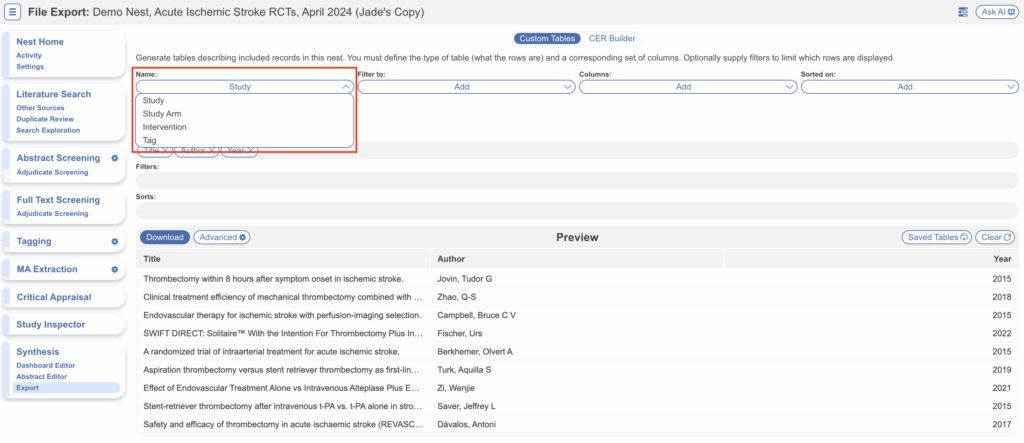Image resolution: width=1024 pixels, height=443 pixels.
Task: Click the server stack icon beside Ask AI
Action: pyautogui.click(x=962, y=11)
